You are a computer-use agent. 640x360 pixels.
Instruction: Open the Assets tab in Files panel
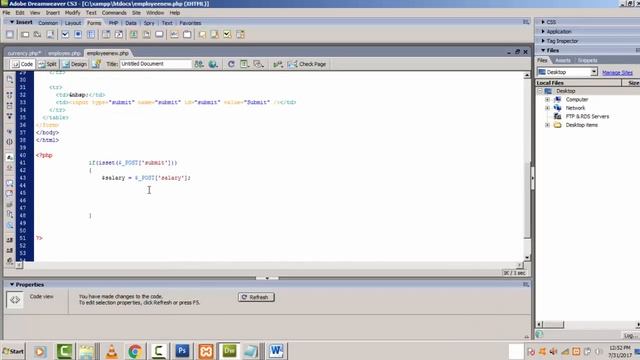(x=562, y=60)
